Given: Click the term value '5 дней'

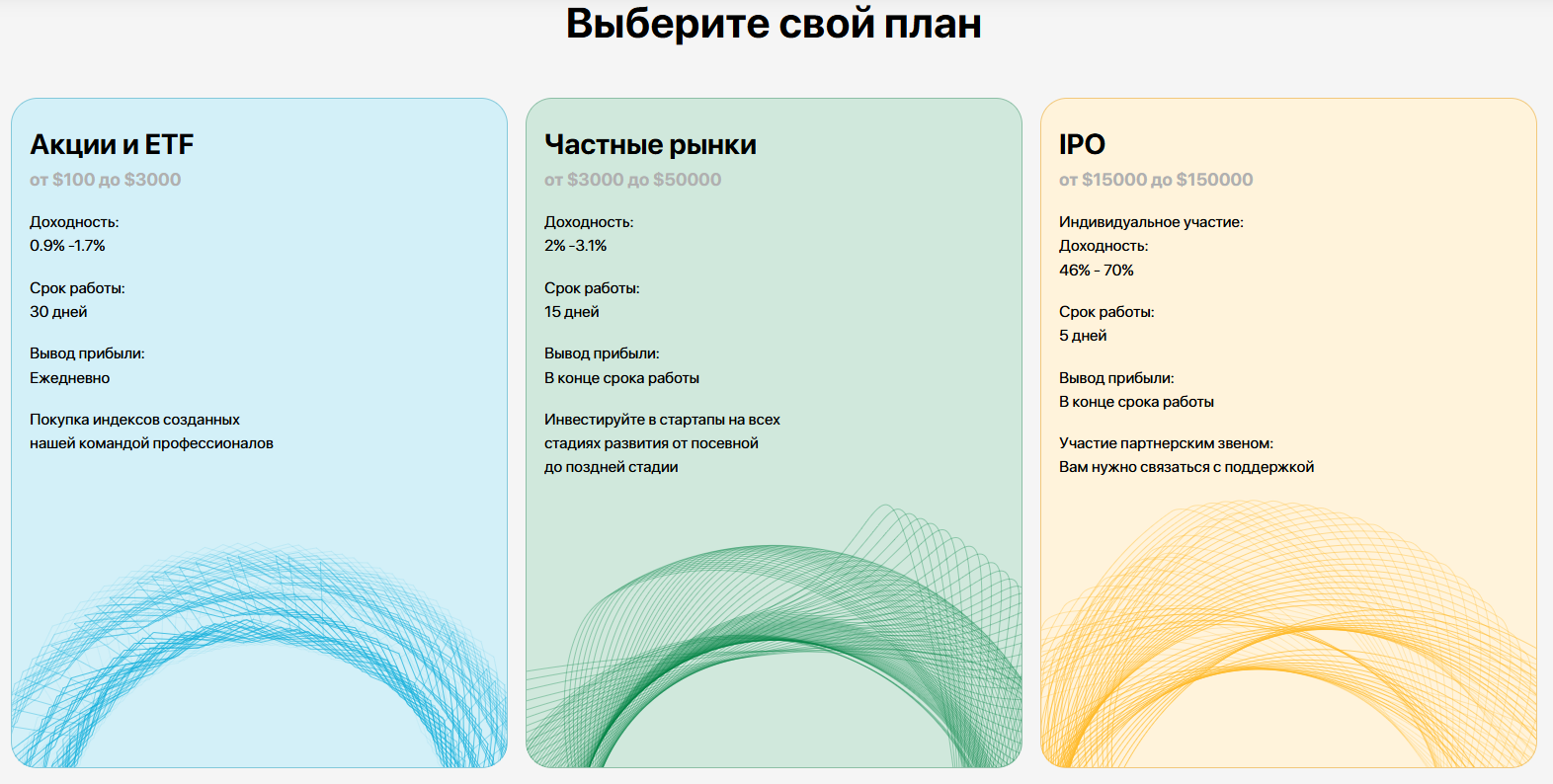Looking at the screenshot, I should pyautogui.click(x=1083, y=336).
